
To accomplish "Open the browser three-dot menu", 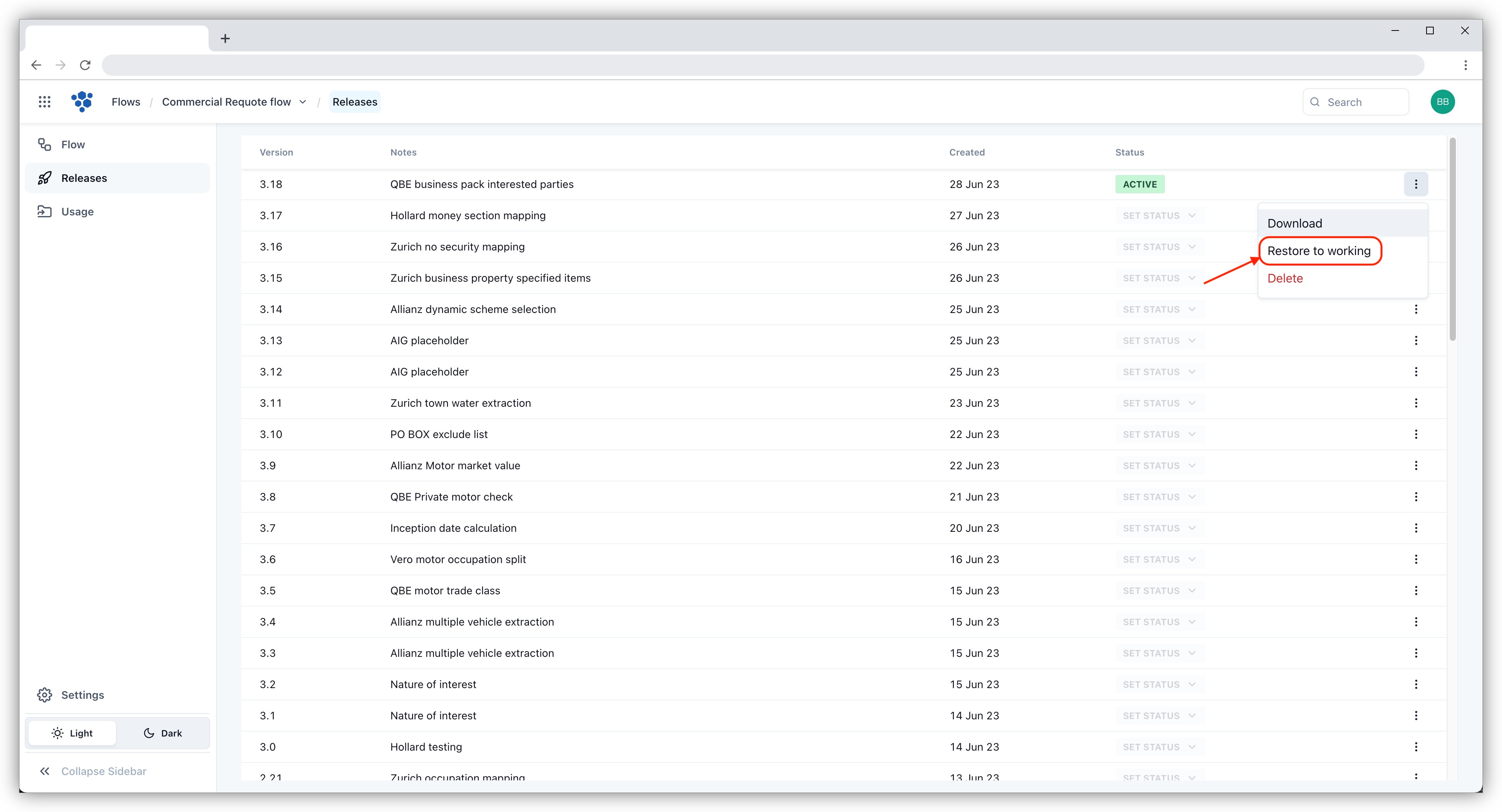I will point(1465,65).
